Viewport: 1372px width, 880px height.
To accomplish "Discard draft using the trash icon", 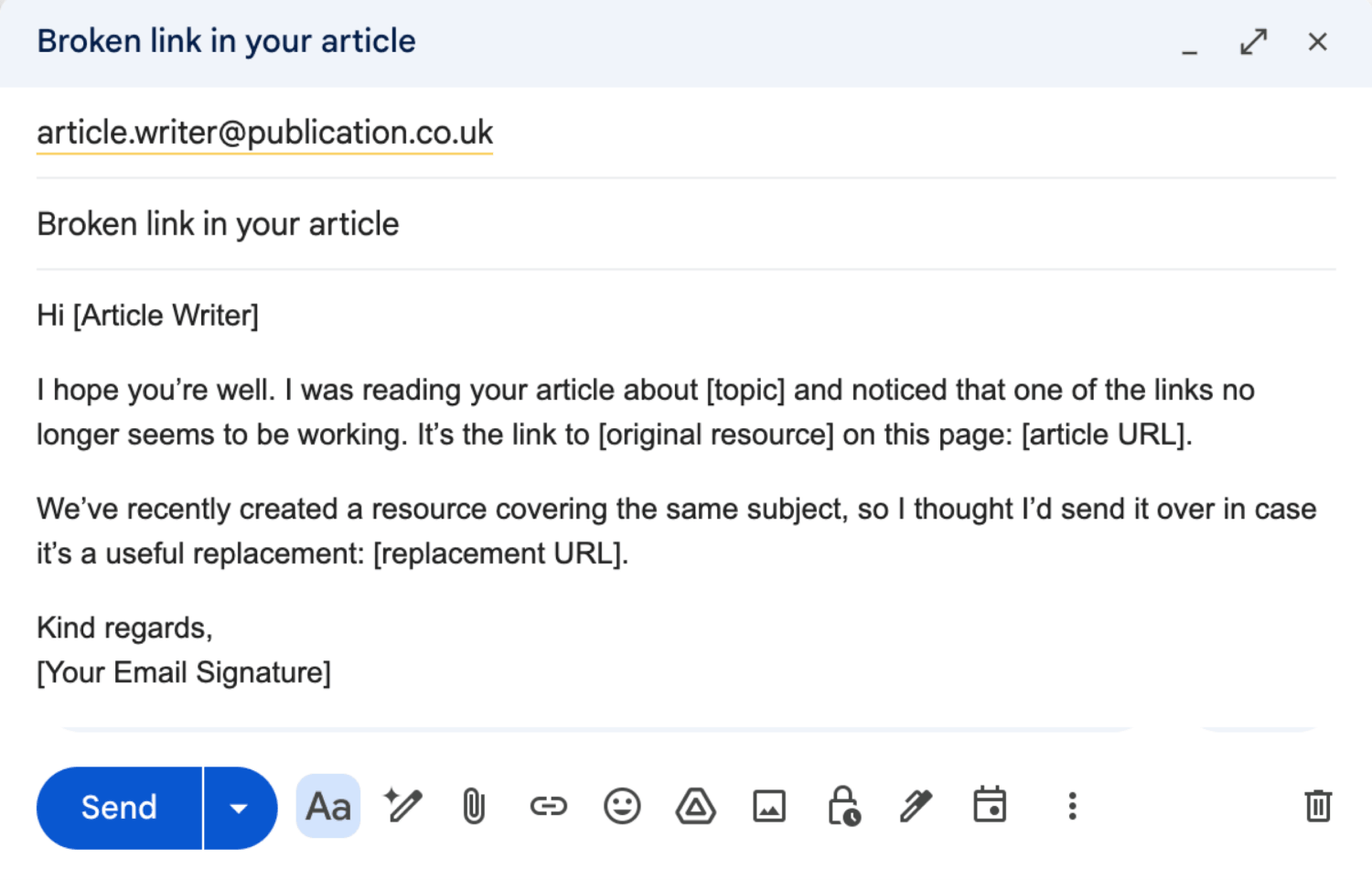I will click(1318, 806).
